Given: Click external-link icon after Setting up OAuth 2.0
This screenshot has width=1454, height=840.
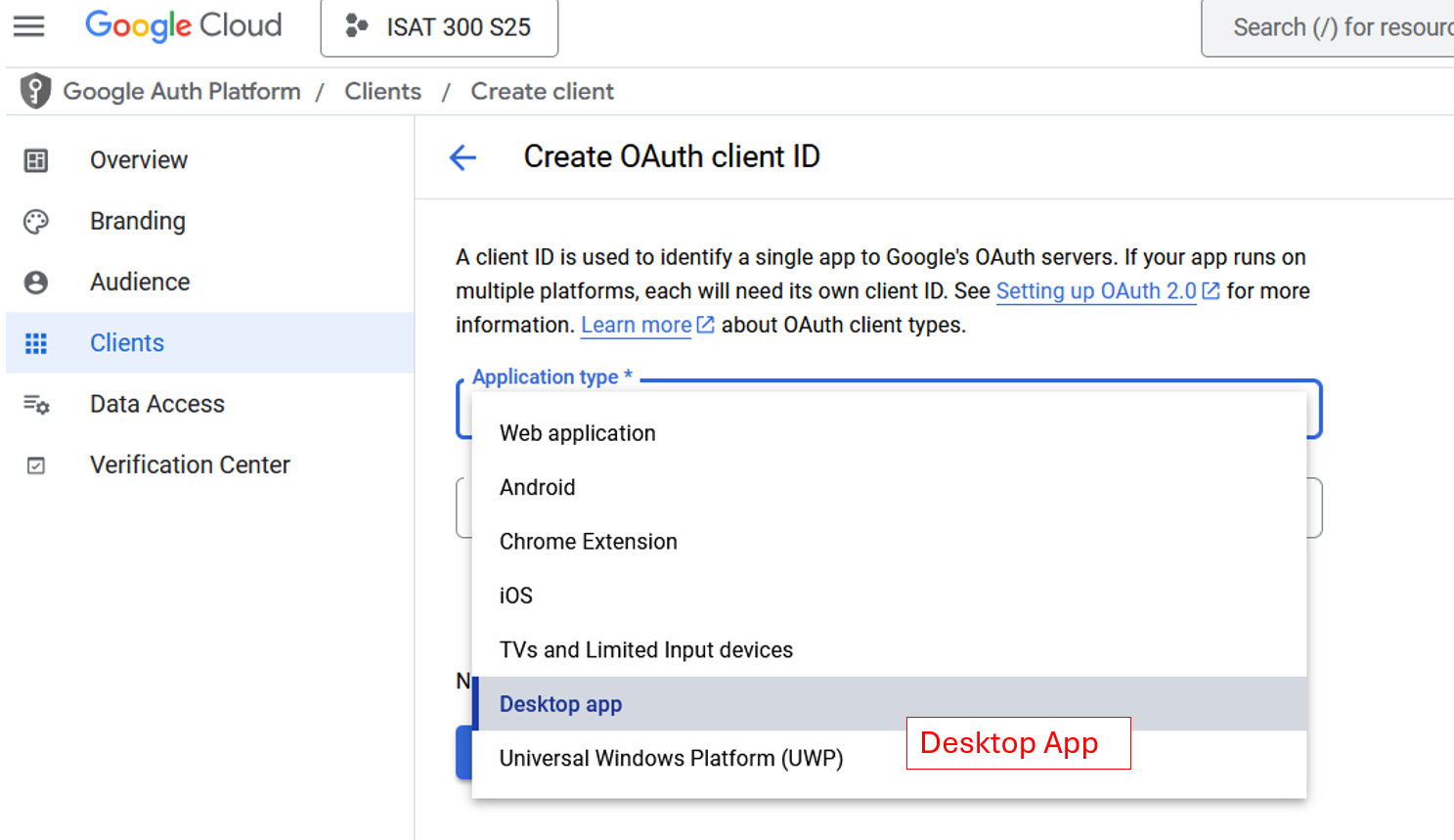Looking at the screenshot, I should (1211, 291).
